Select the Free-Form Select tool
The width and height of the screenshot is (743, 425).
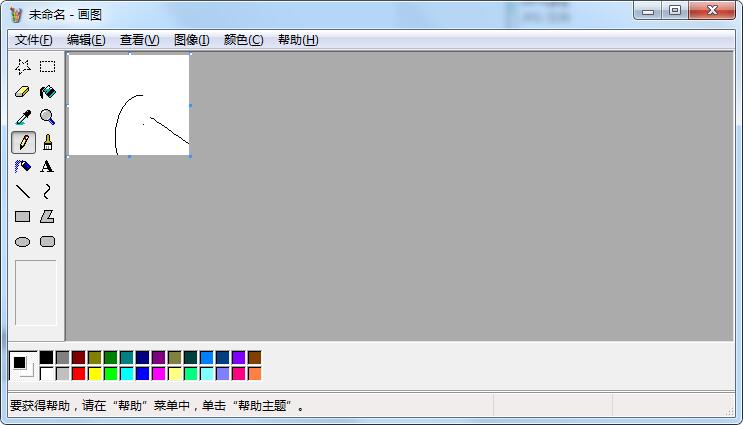(x=23, y=67)
